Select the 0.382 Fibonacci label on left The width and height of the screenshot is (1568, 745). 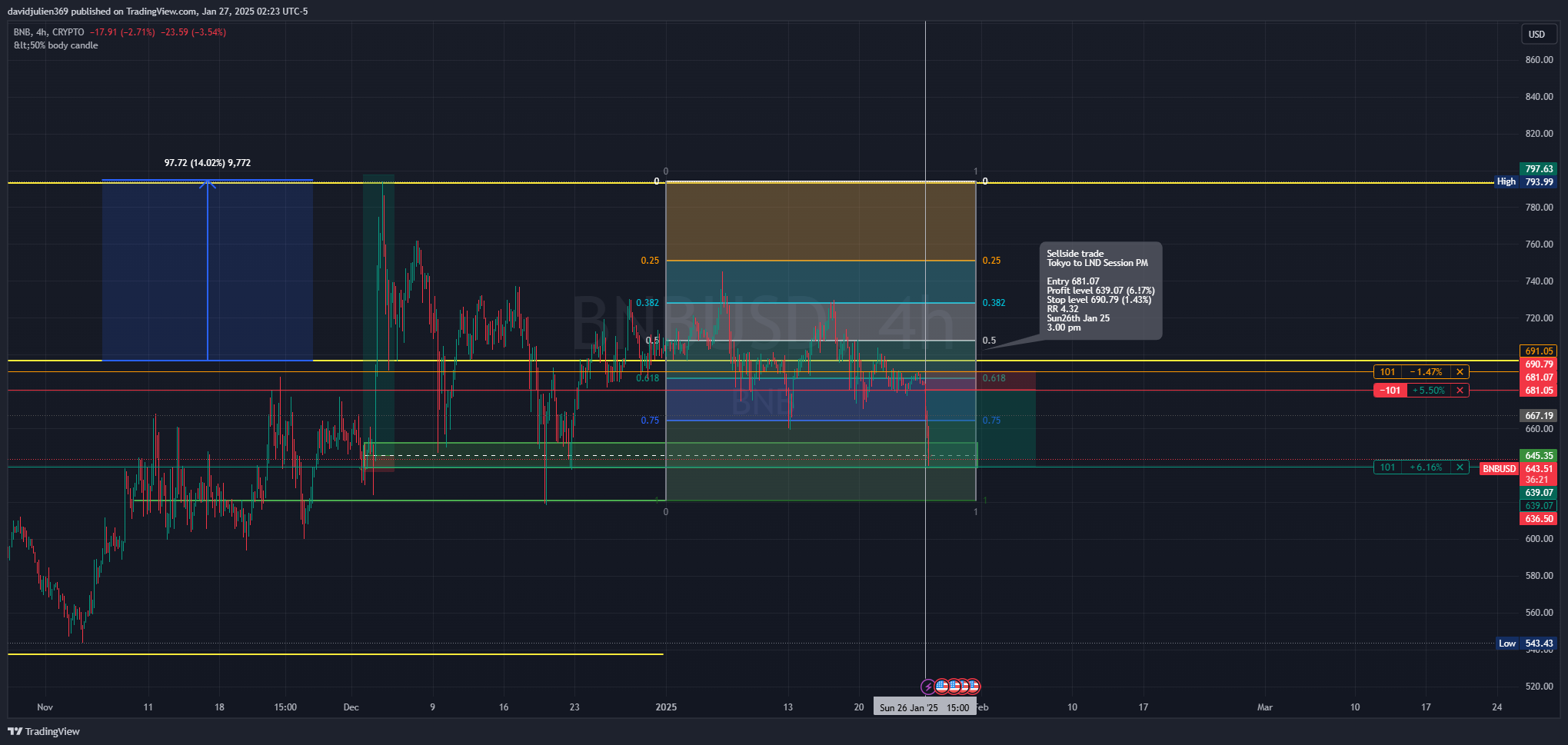(x=648, y=303)
